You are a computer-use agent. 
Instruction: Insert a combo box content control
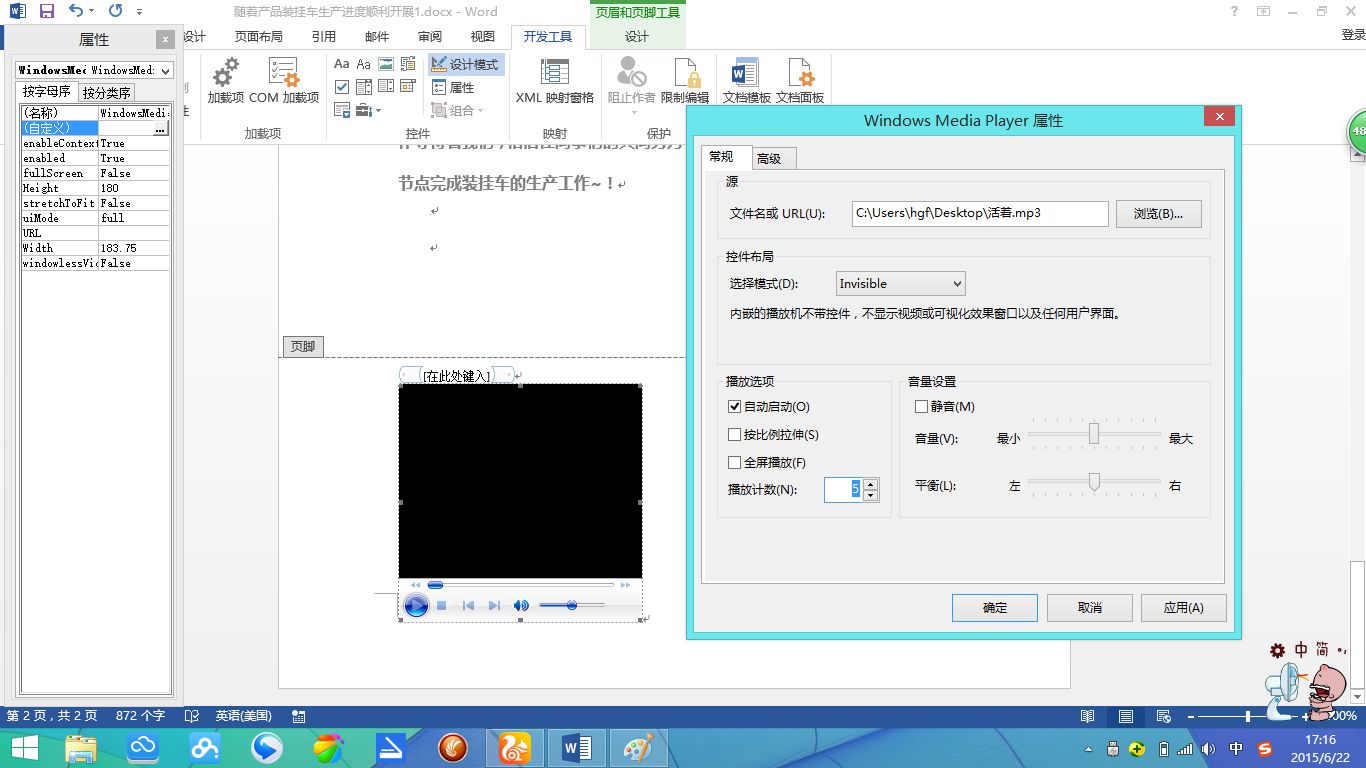tap(364, 87)
